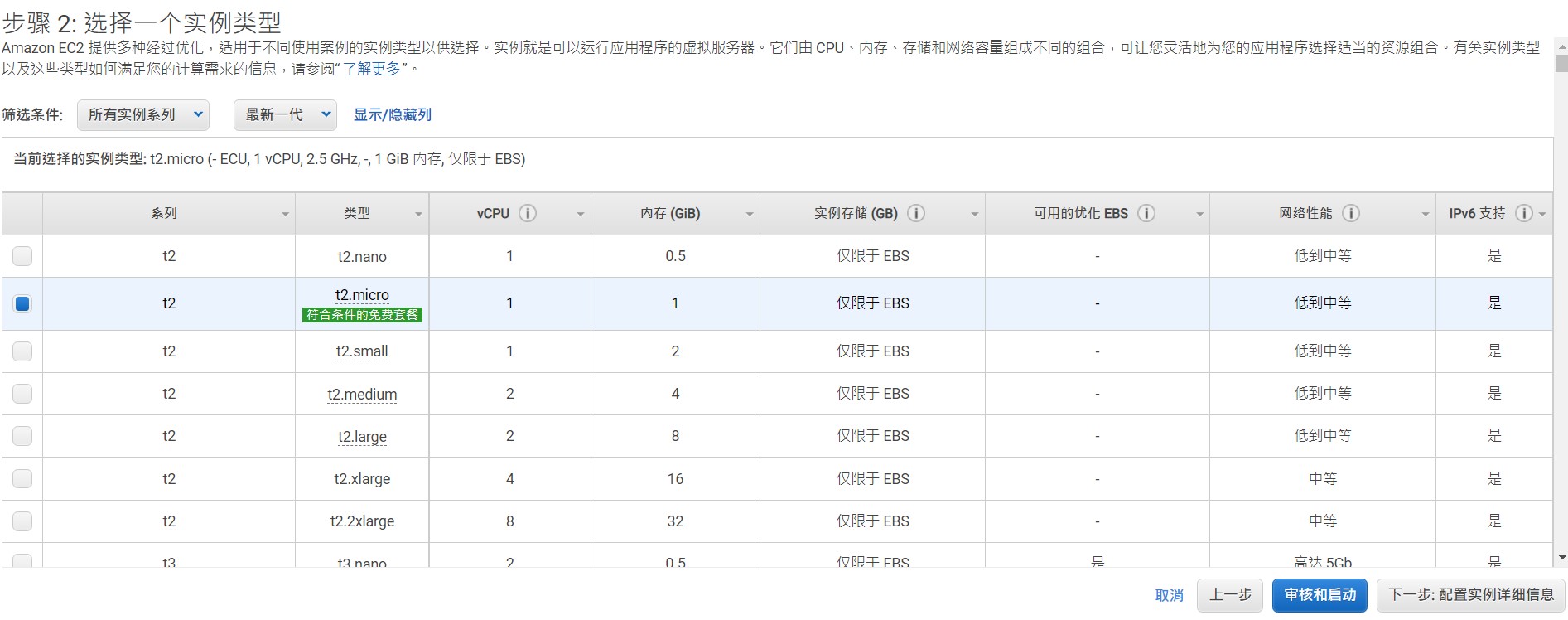The width and height of the screenshot is (1568, 620).
Task: Open the vCPU column sort arrow
Action: coord(581,215)
